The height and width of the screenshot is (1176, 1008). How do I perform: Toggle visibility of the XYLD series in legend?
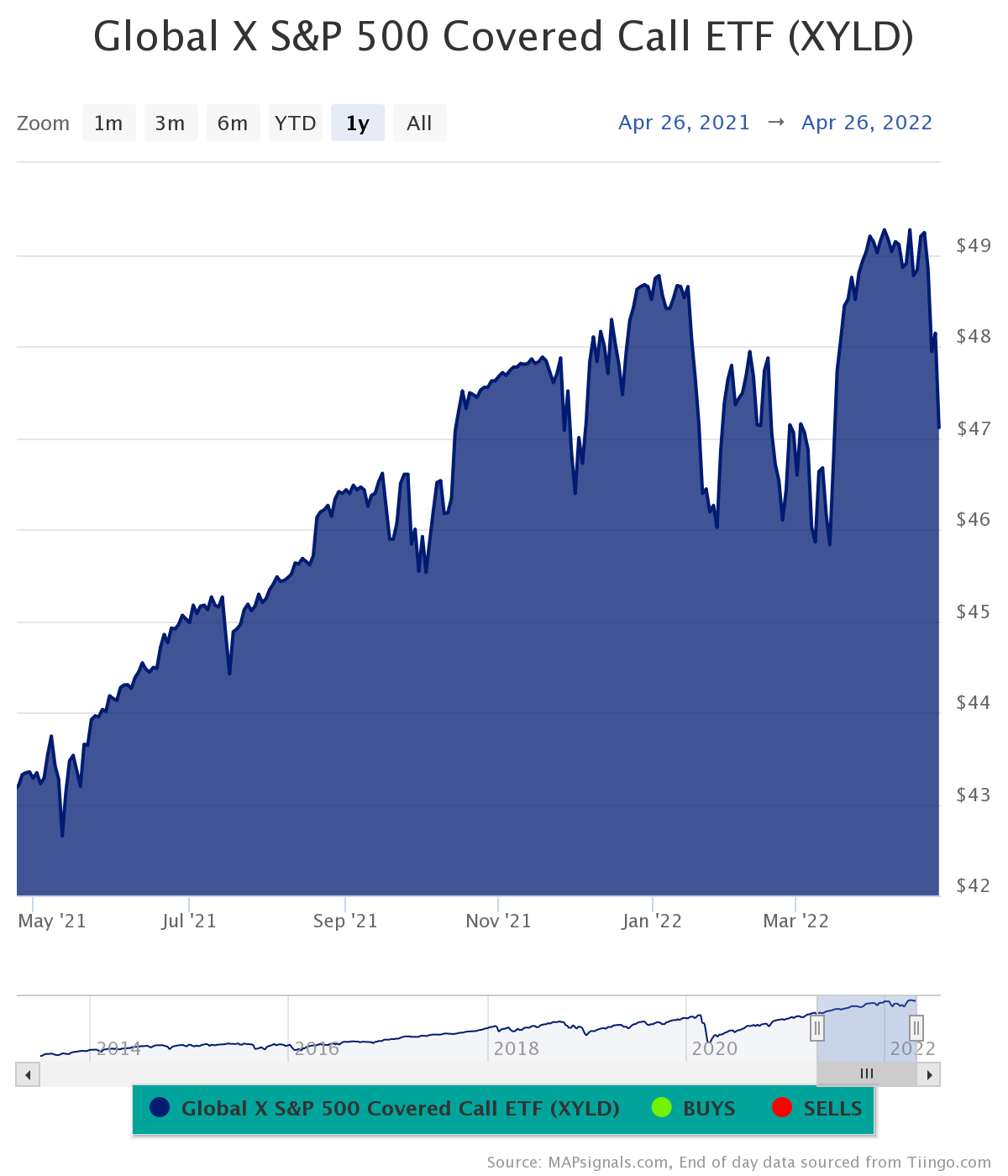click(x=398, y=1108)
